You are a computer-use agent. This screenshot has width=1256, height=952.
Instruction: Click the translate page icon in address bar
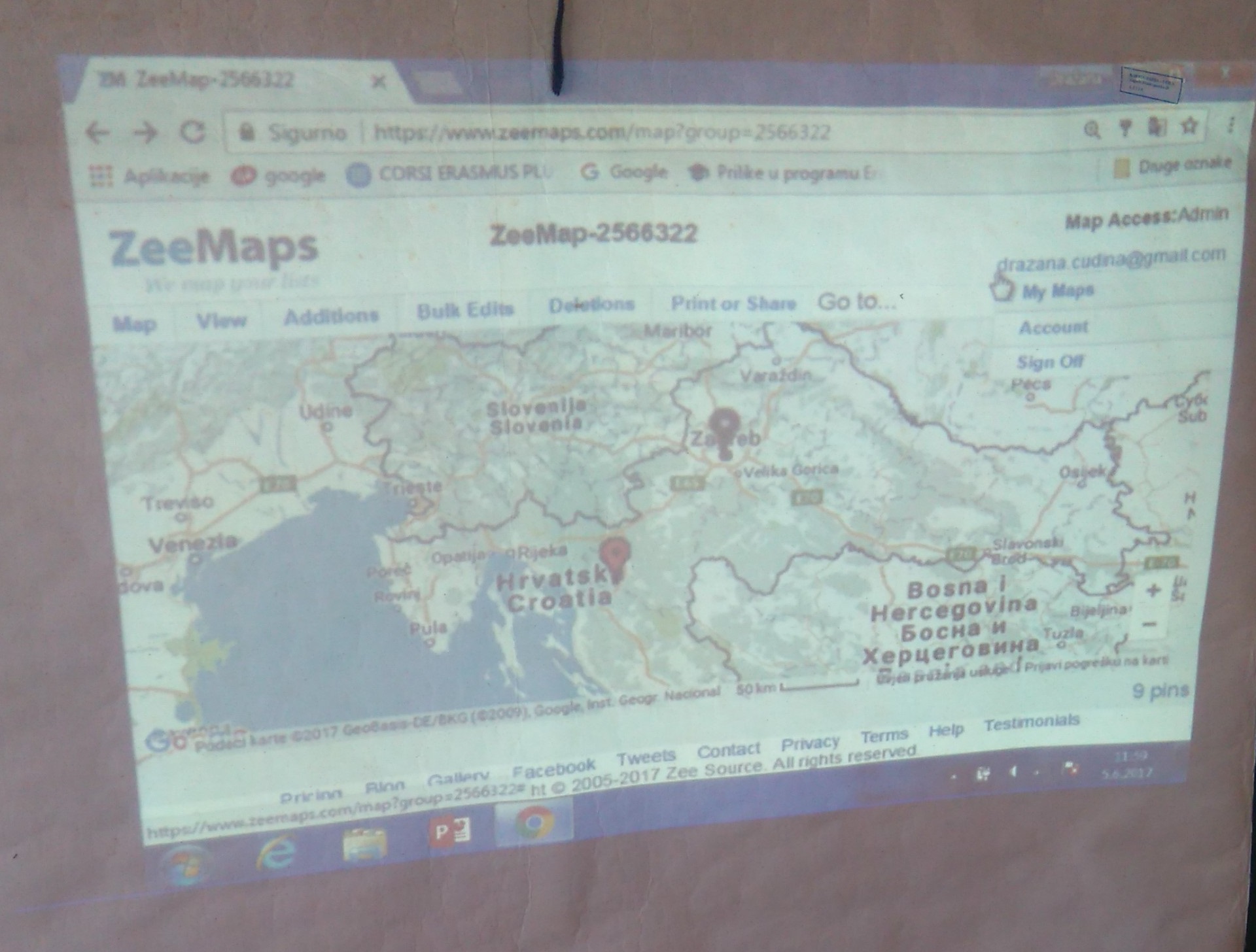pos(1157,126)
